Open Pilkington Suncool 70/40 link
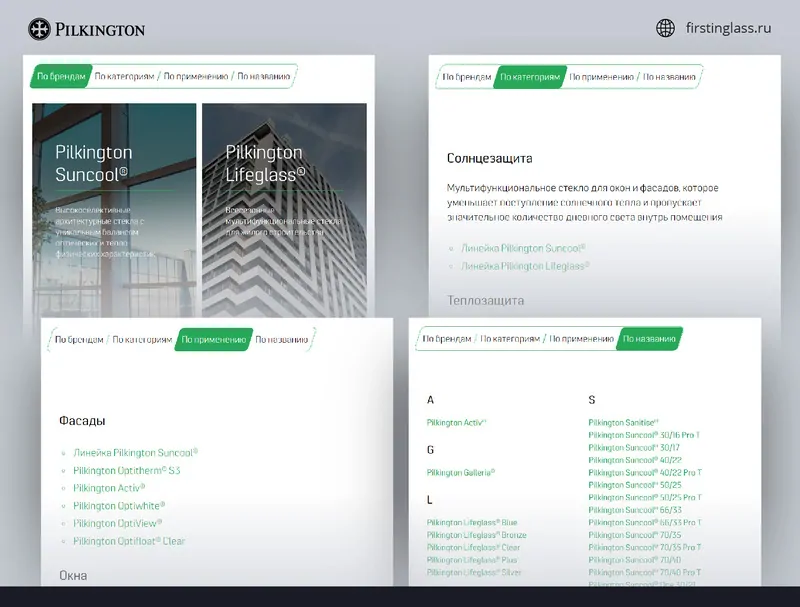 pyautogui.click(x=635, y=560)
